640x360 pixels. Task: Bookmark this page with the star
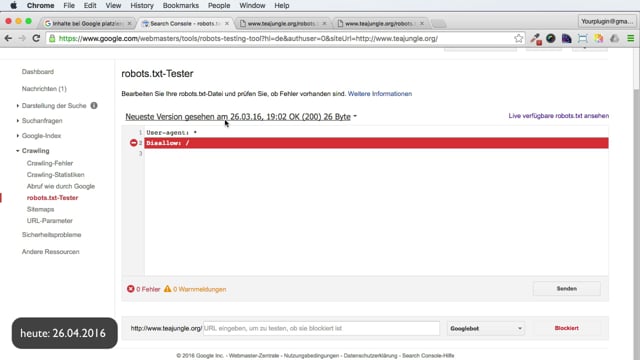[518, 38]
